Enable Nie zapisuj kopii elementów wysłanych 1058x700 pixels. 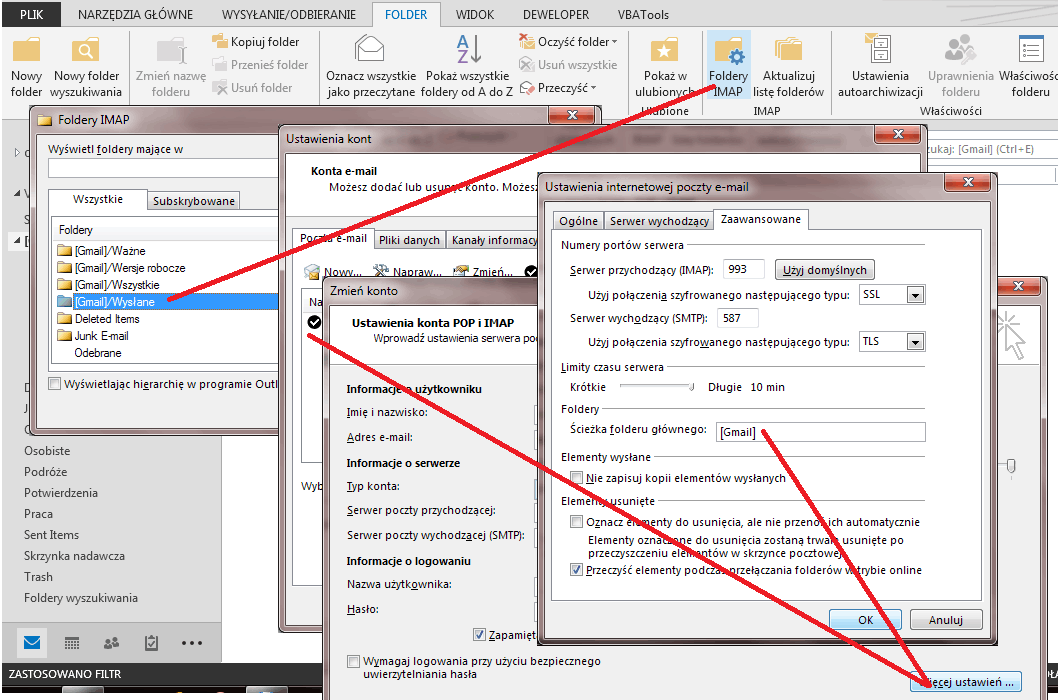[576, 478]
